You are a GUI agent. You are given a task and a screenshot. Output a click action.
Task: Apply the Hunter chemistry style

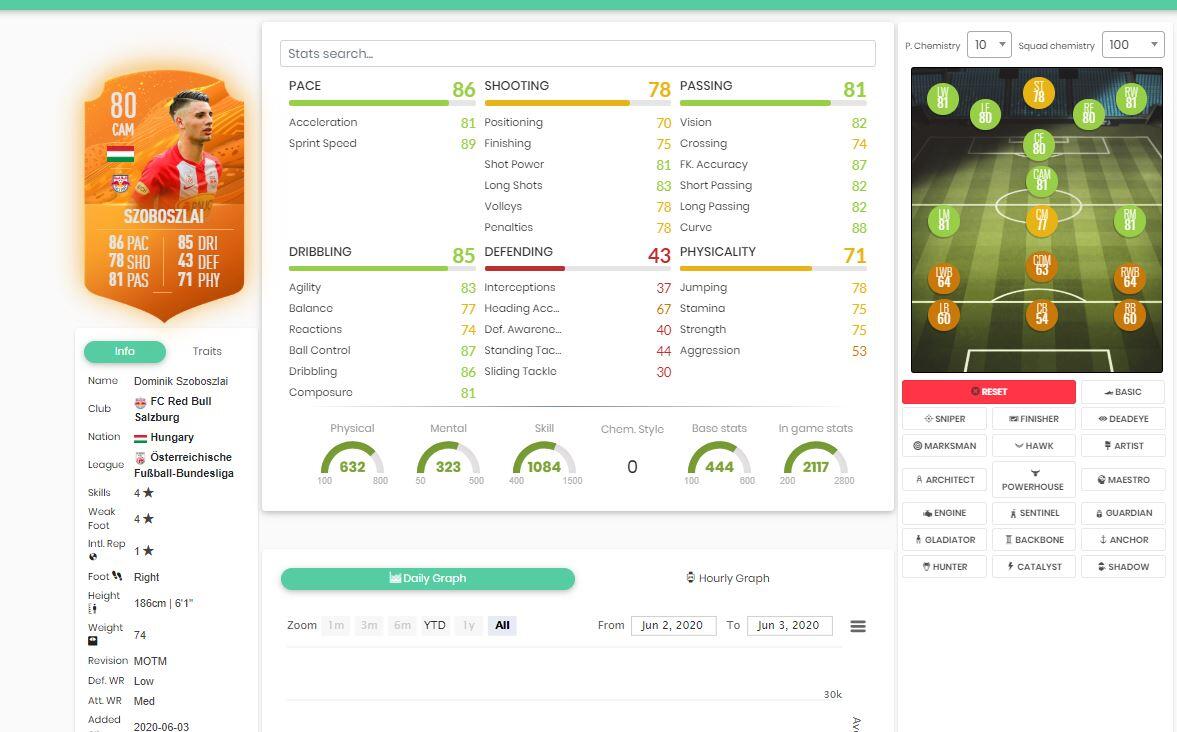point(944,567)
